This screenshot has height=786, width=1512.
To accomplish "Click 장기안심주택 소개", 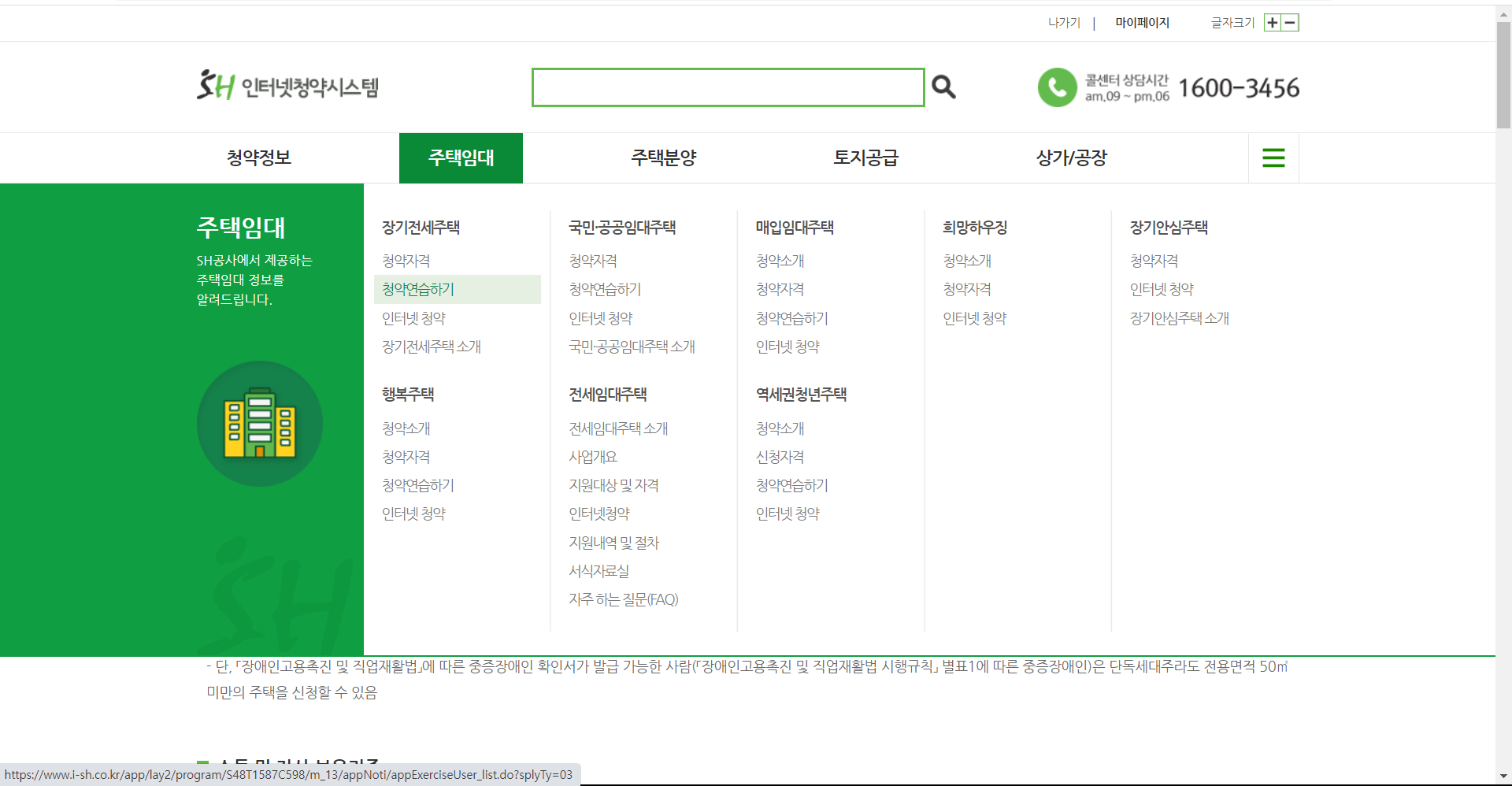I will point(1179,317).
